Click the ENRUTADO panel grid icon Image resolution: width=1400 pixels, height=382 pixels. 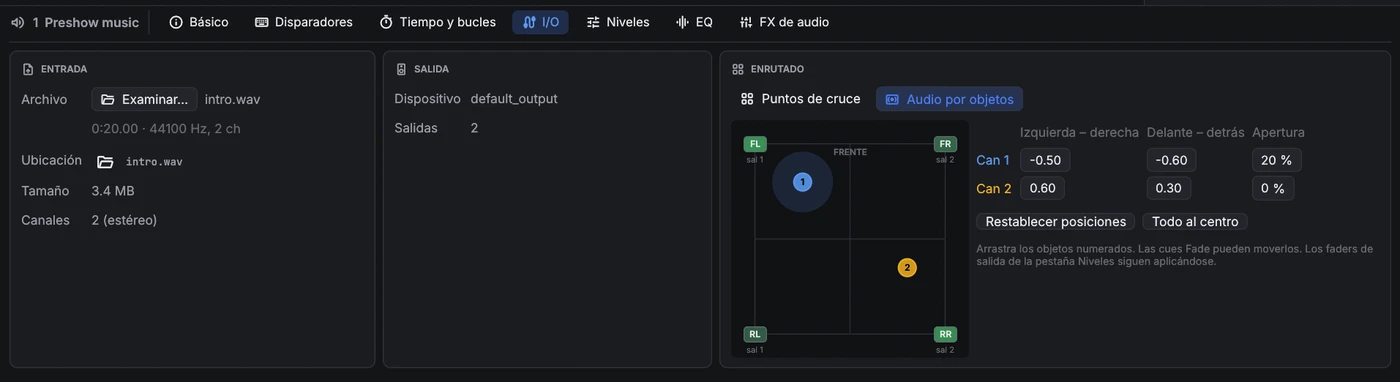pyautogui.click(x=738, y=69)
